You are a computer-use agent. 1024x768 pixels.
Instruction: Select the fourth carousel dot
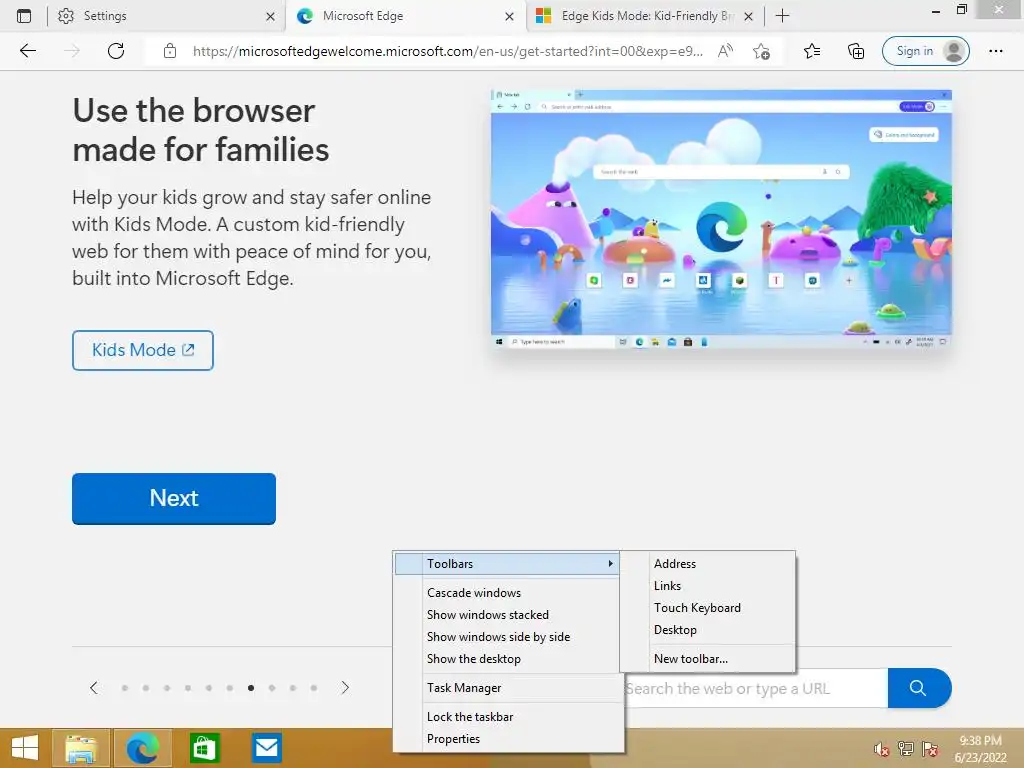tap(188, 688)
